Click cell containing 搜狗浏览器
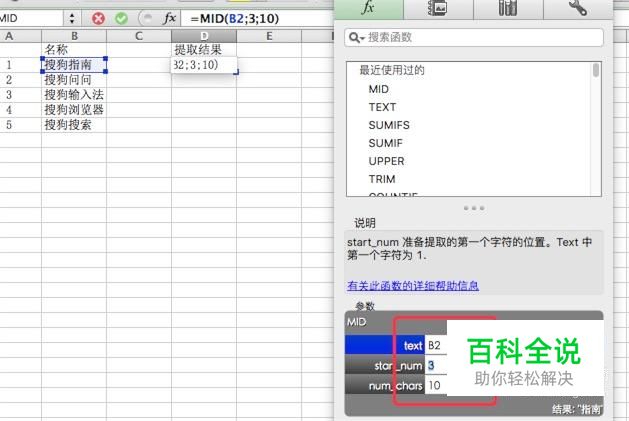This screenshot has width=629, height=421. 74,110
